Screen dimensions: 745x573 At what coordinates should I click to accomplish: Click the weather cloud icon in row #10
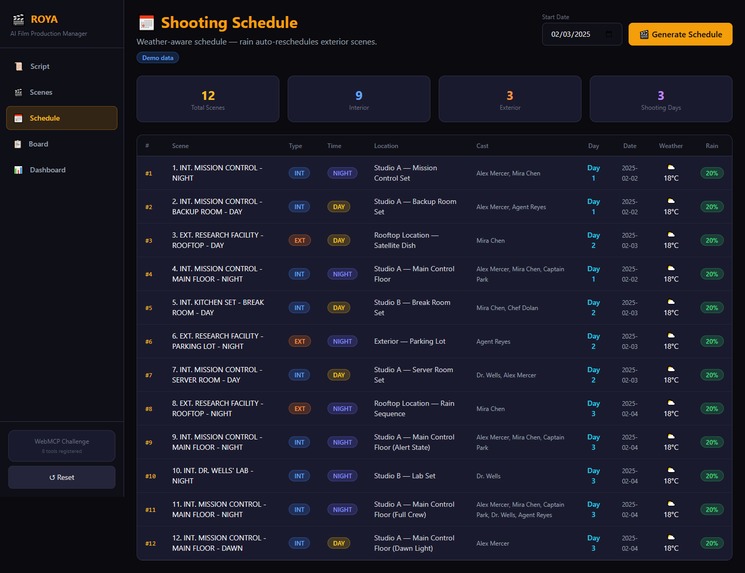click(x=671, y=470)
